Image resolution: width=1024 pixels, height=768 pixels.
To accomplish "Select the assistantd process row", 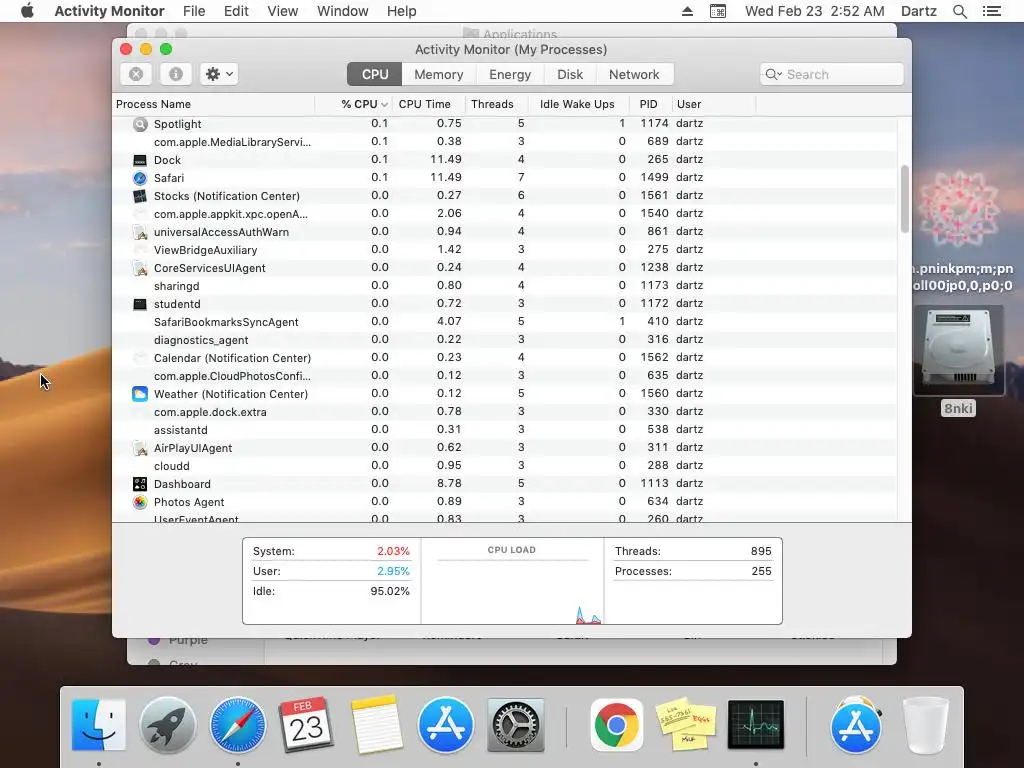I will pyautogui.click(x=504, y=430).
